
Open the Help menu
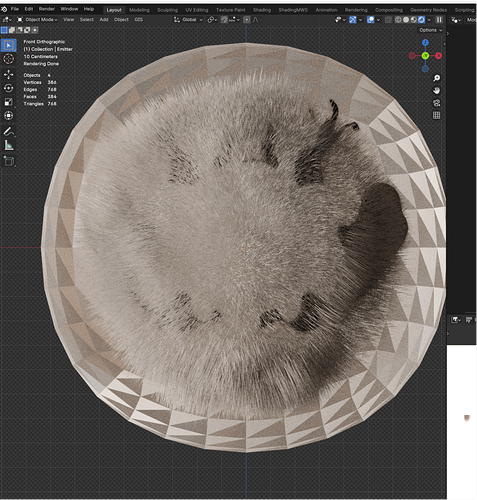pyautogui.click(x=89, y=9)
